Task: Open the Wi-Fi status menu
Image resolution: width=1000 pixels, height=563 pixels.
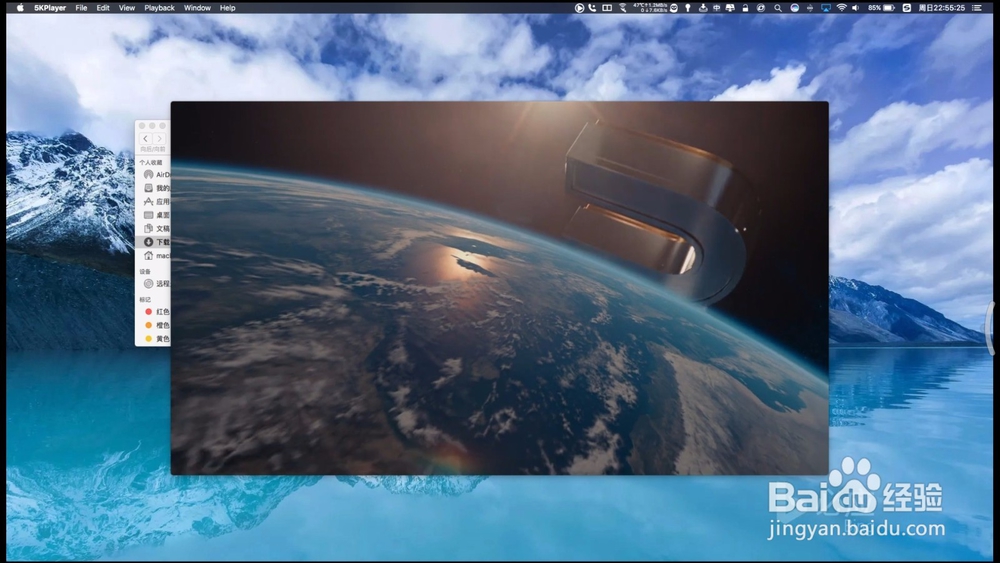Action: point(842,8)
